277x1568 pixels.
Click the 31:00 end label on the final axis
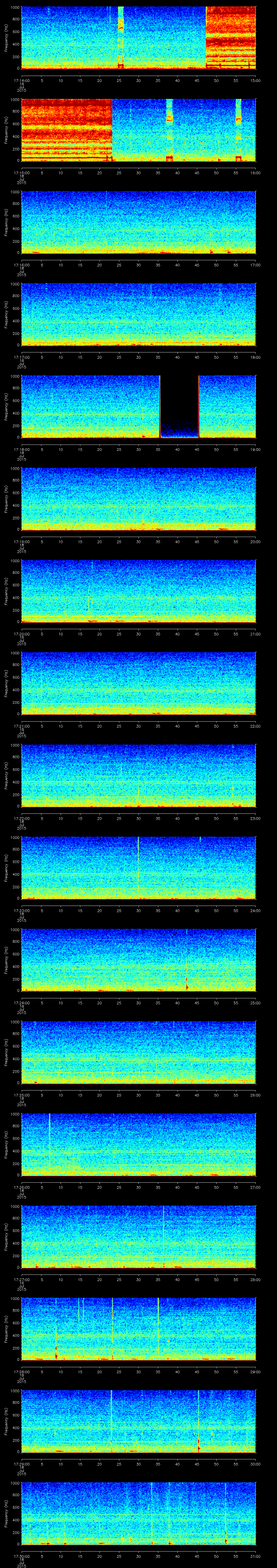(255, 1556)
